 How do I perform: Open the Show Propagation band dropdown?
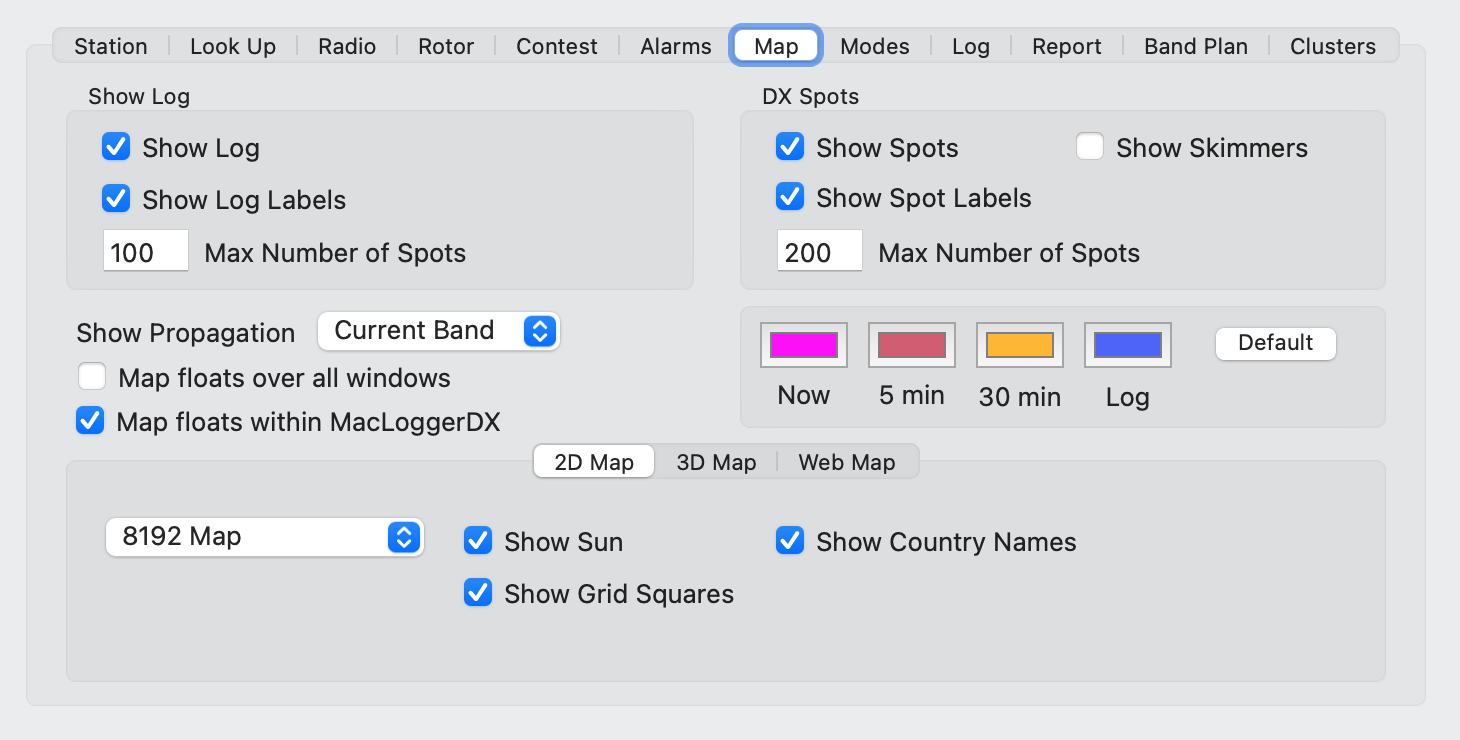click(x=438, y=330)
